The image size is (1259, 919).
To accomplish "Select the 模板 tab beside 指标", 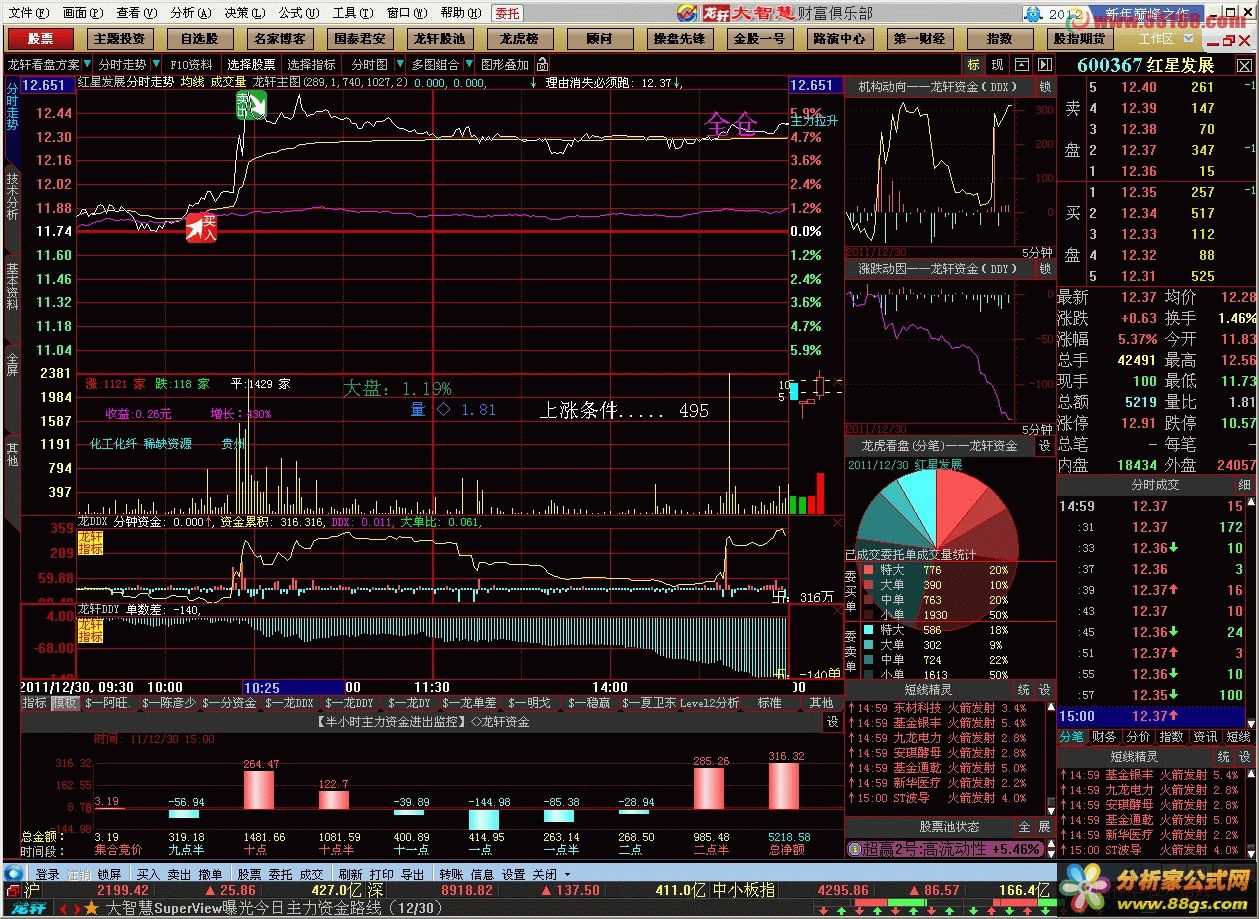I will [65, 703].
